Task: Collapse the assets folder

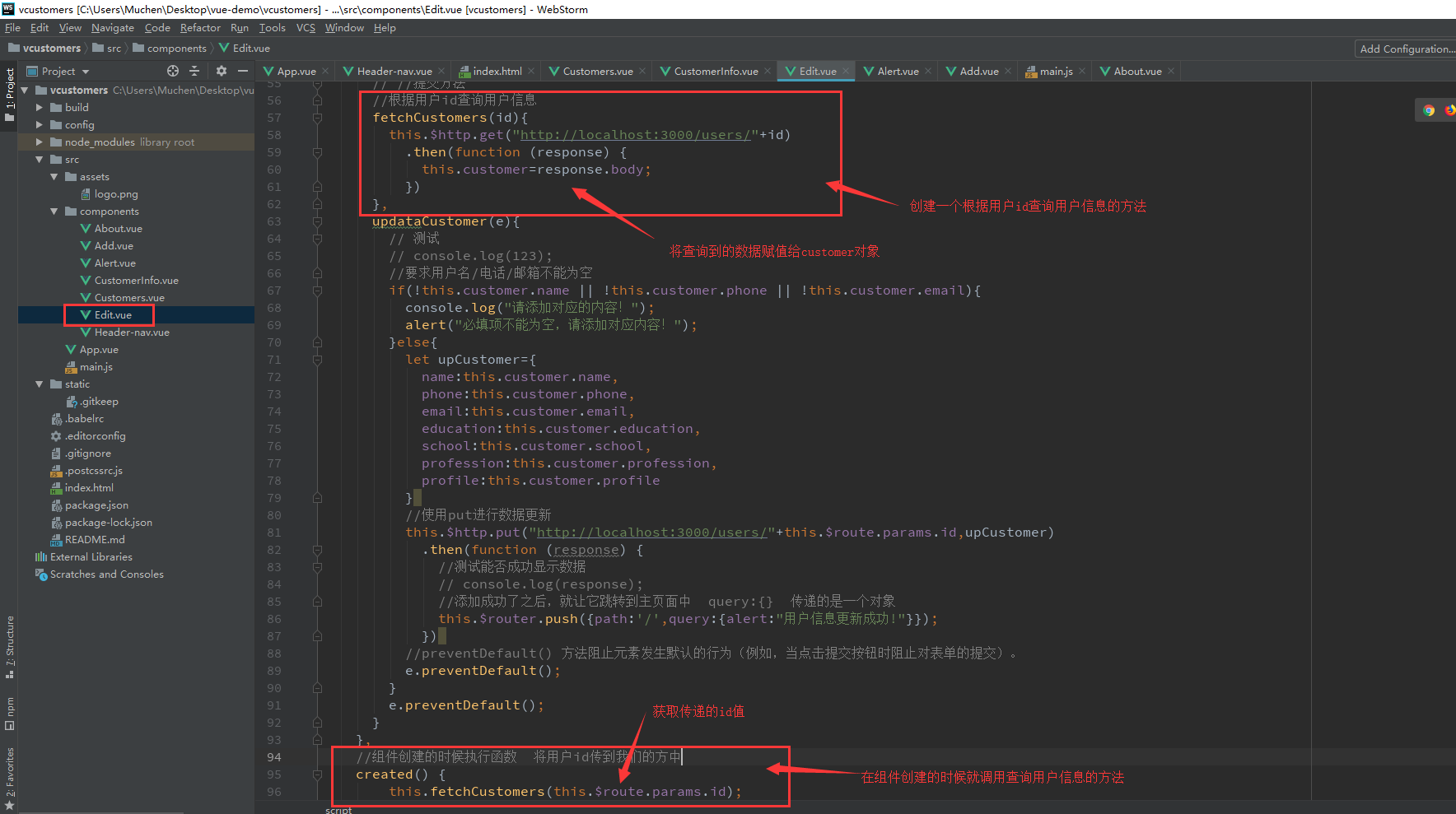Action: (54, 177)
